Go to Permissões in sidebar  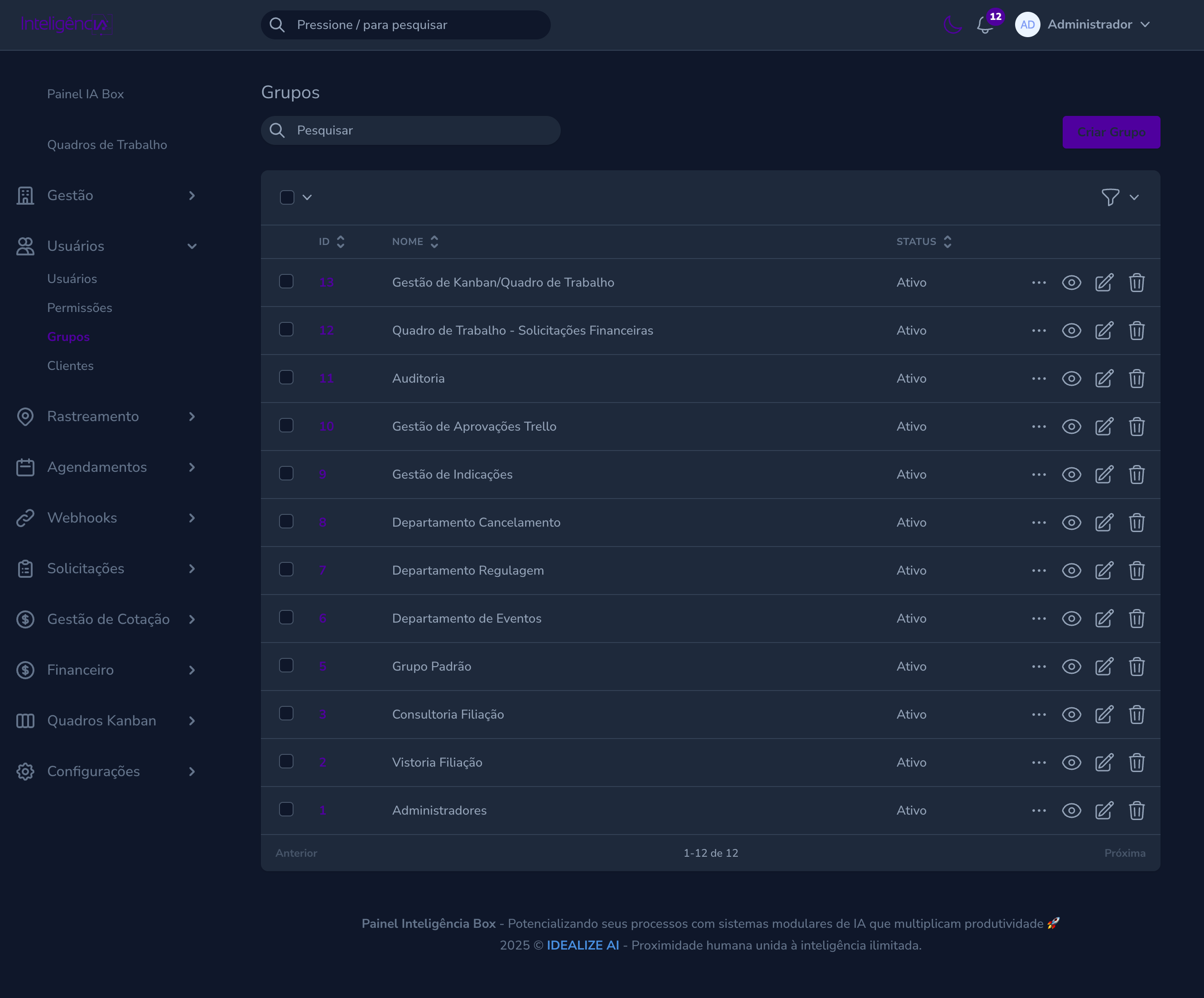pos(80,308)
